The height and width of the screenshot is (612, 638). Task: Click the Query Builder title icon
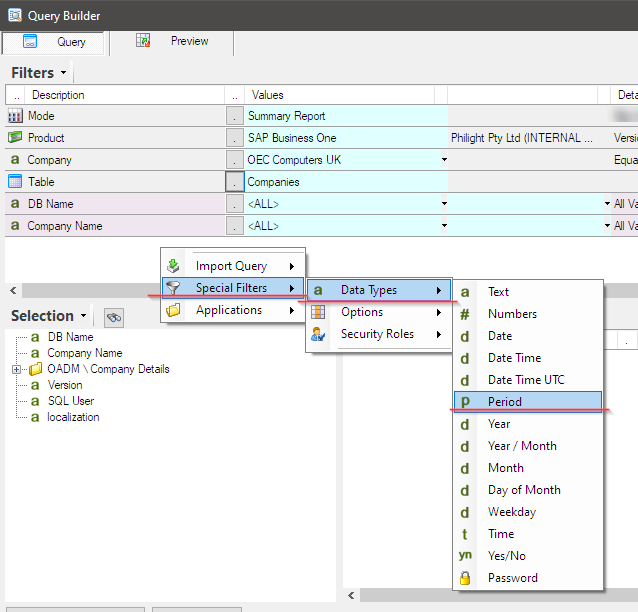(15, 15)
